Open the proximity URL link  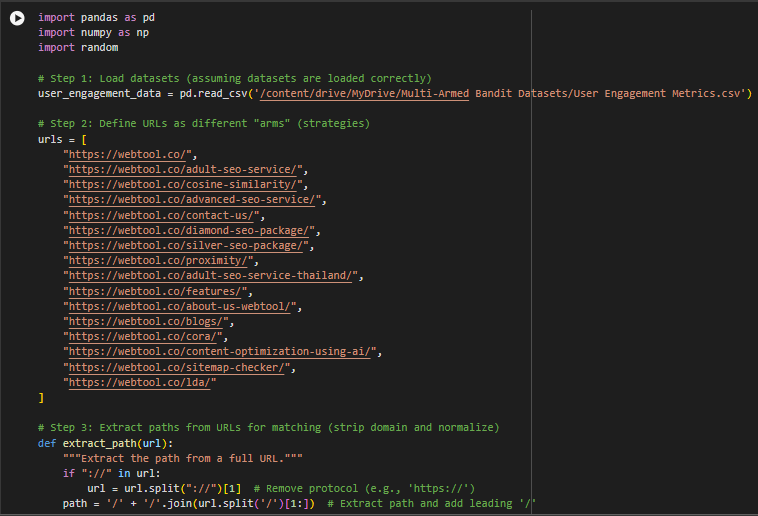158,260
